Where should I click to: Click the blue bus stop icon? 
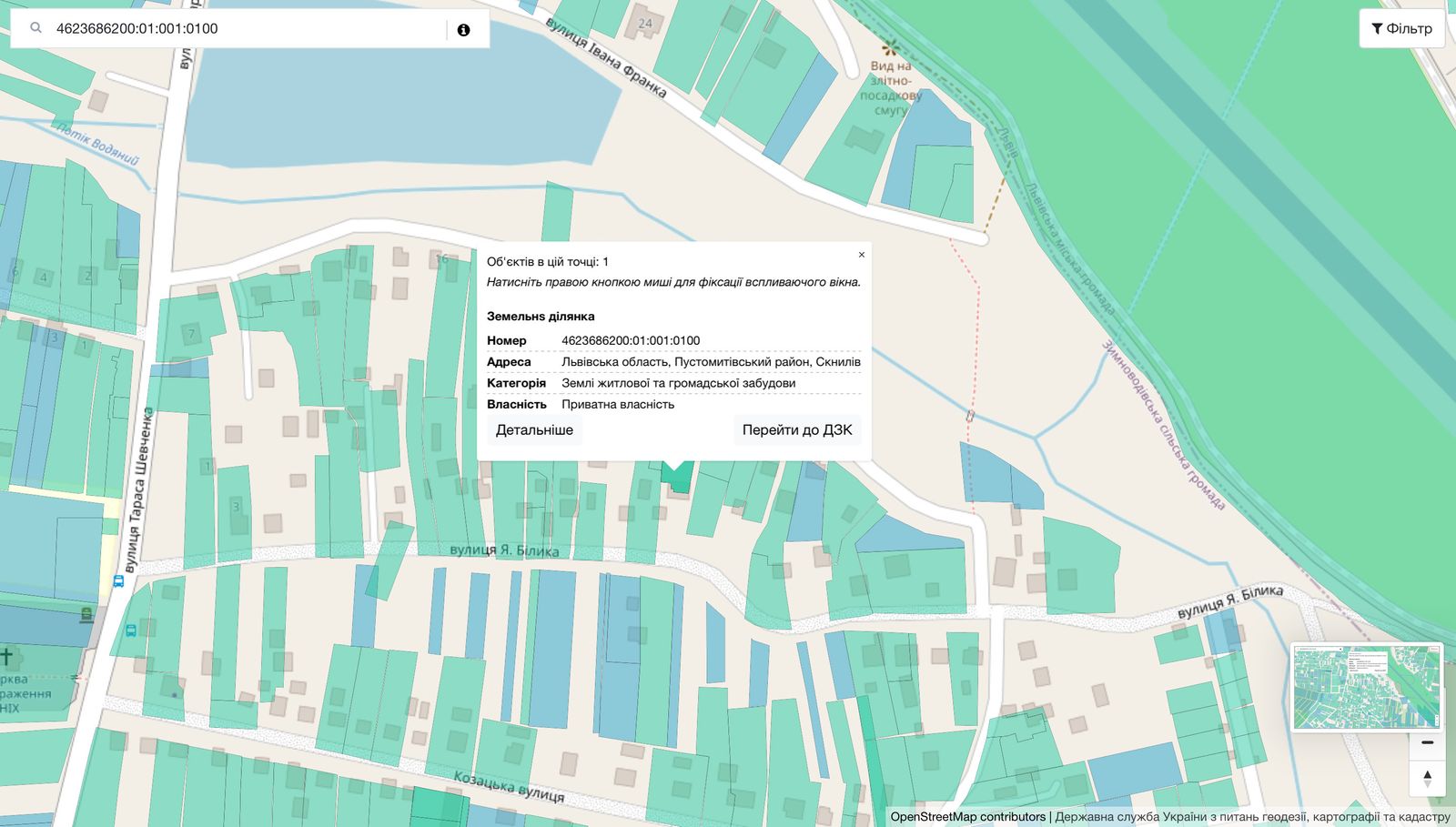[118, 581]
